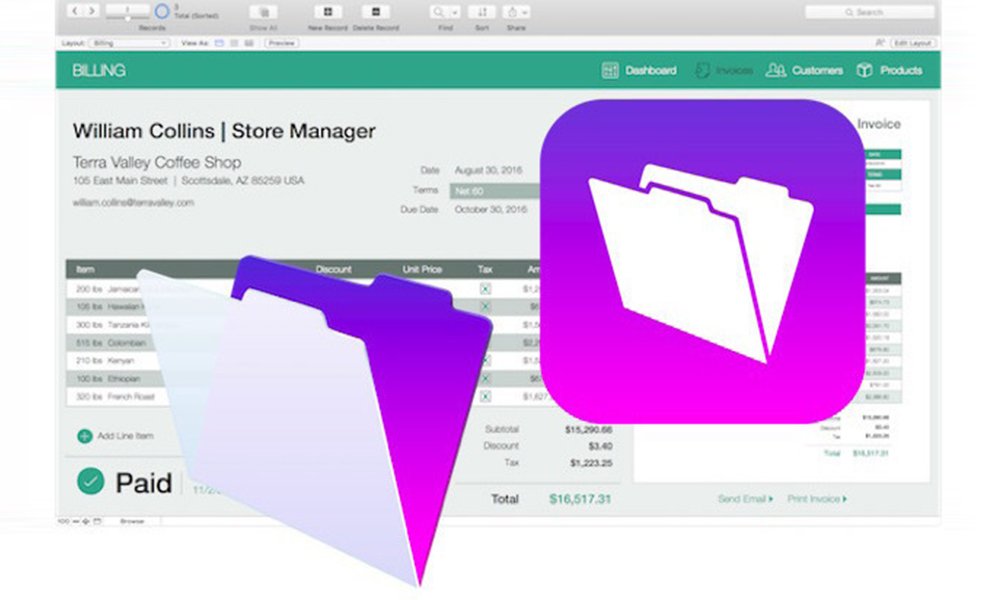The width and height of the screenshot is (1000, 600).
Task: Switch to Form view icon
Action: click(219, 43)
